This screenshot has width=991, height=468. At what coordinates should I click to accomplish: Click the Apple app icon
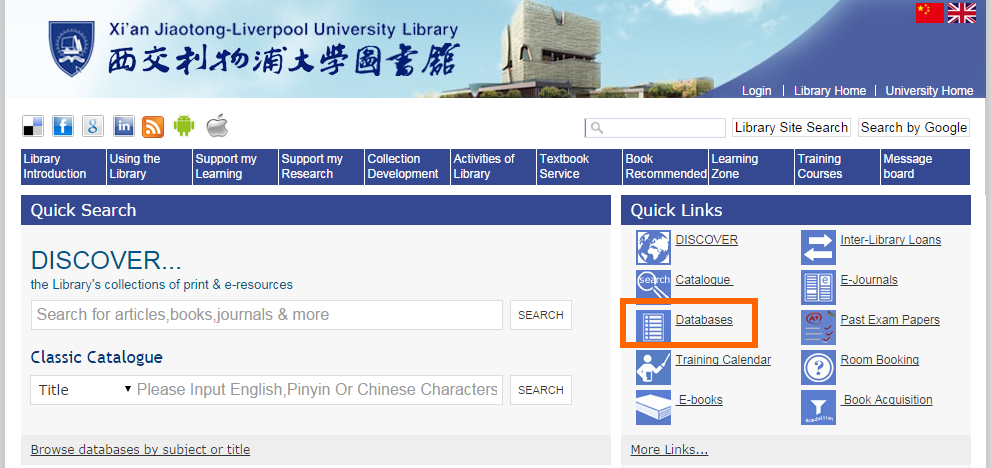pos(217,126)
